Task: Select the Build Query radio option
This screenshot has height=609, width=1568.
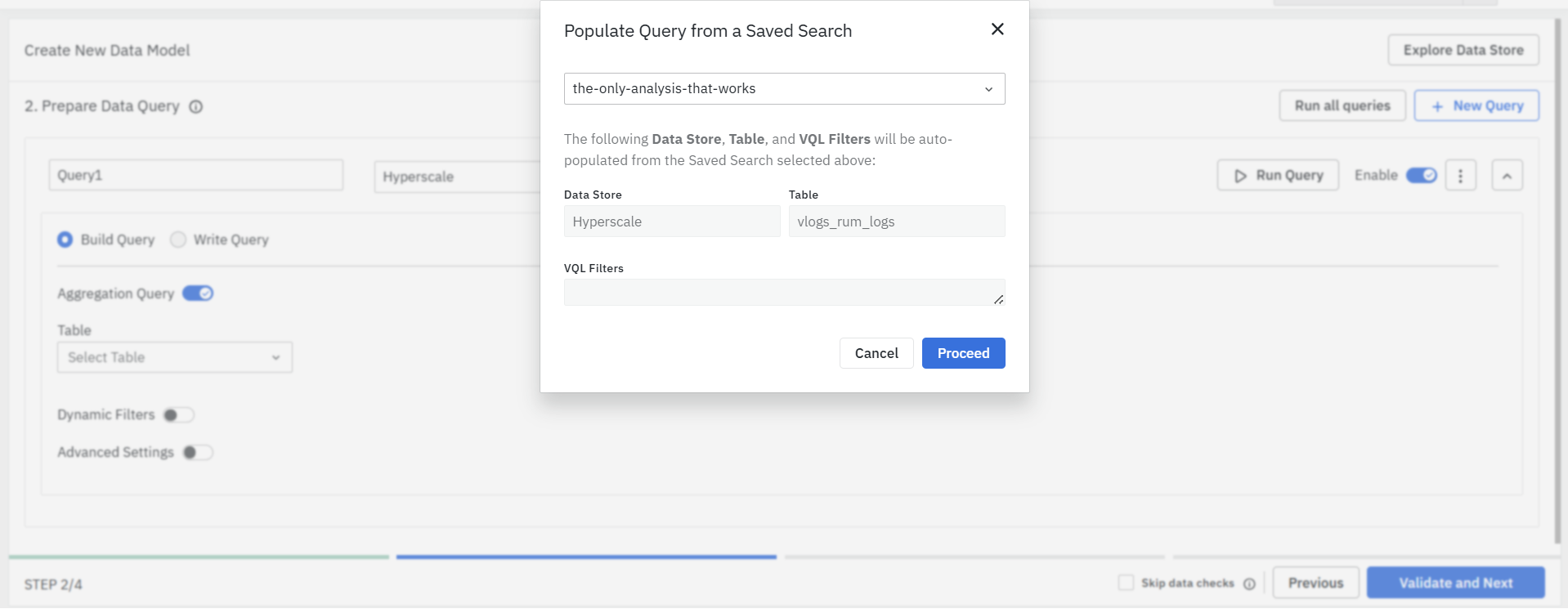Action: click(x=65, y=240)
